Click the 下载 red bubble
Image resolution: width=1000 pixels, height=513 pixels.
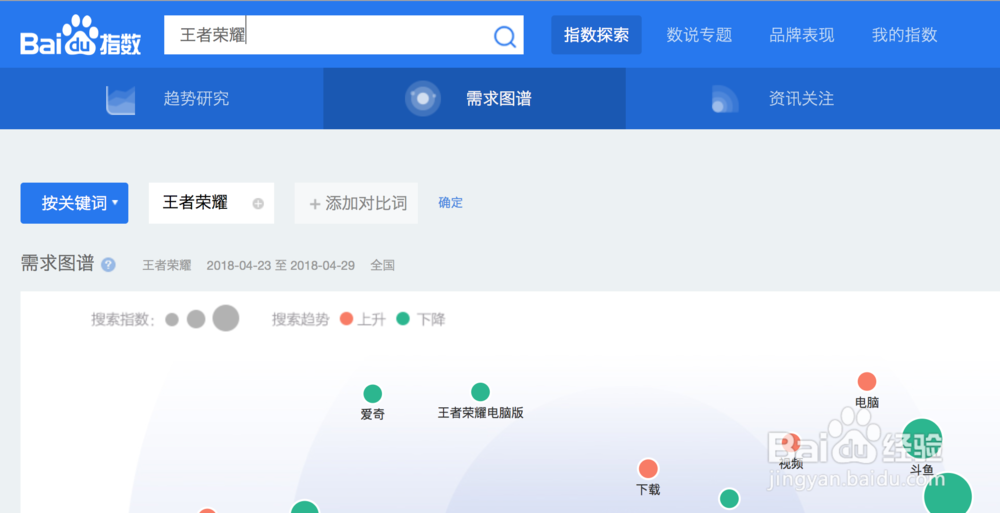(648, 468)
